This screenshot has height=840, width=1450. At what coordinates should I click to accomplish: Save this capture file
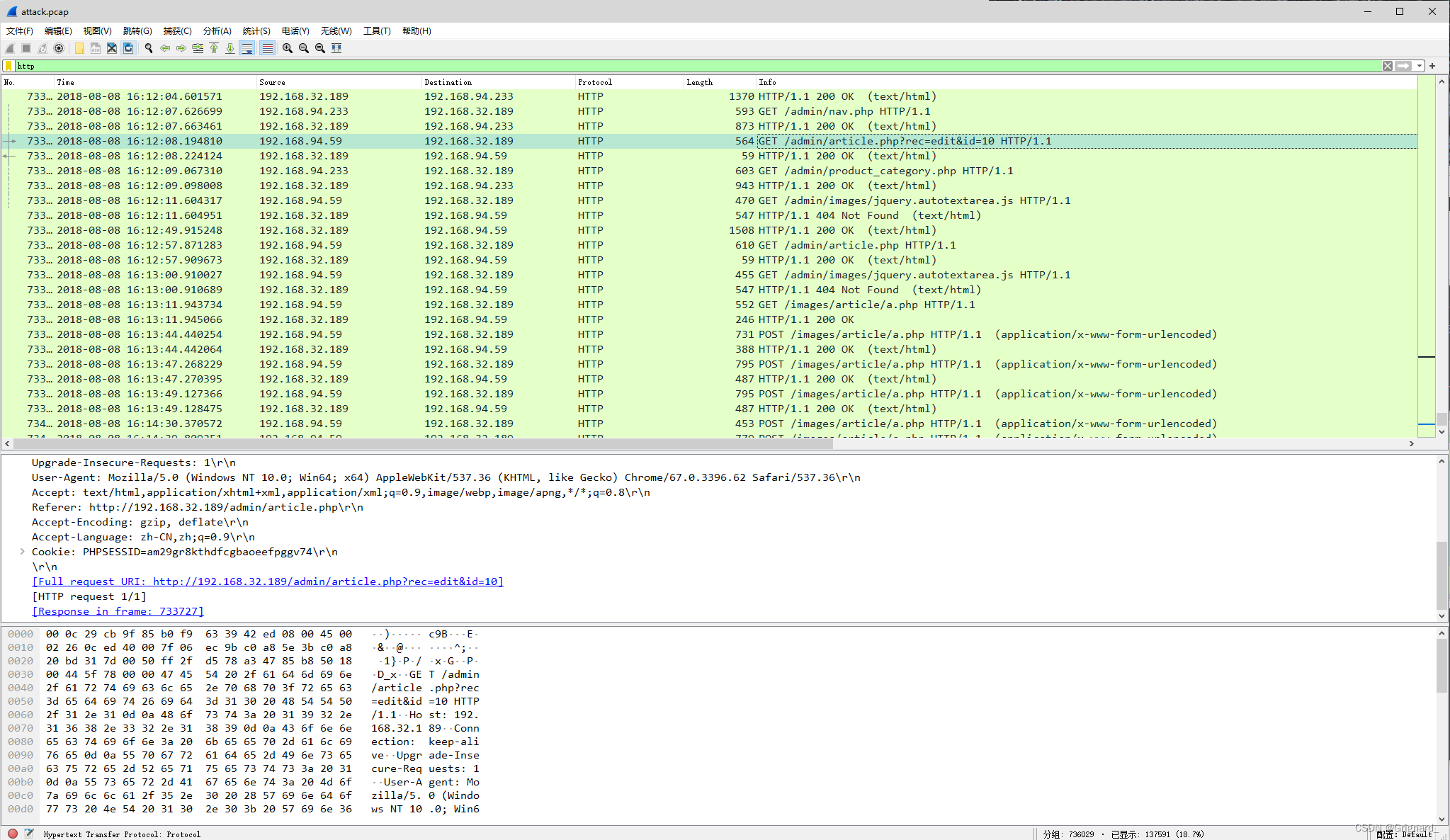(96, 48)
